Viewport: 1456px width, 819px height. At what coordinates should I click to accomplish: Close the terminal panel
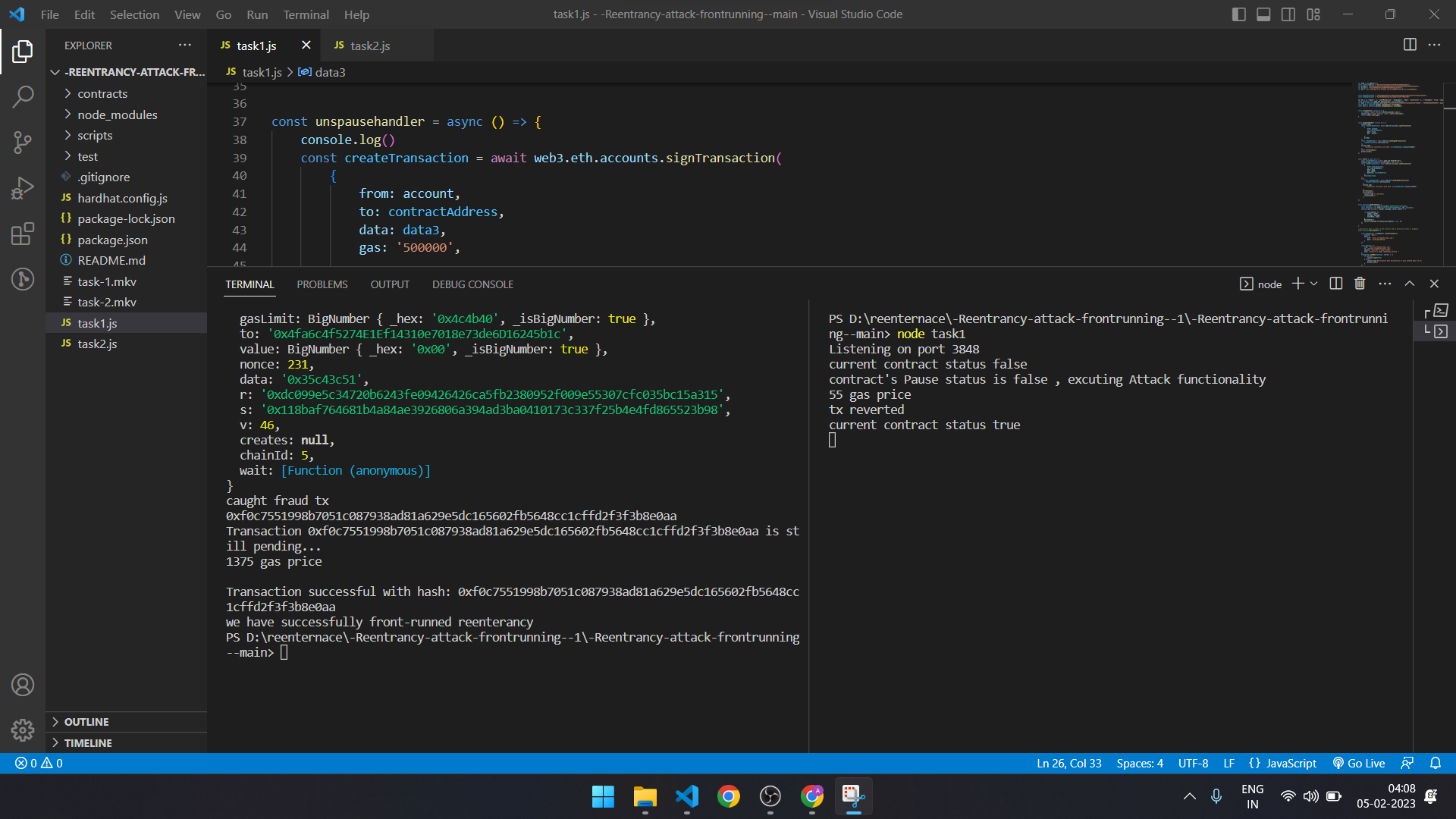1434,283
